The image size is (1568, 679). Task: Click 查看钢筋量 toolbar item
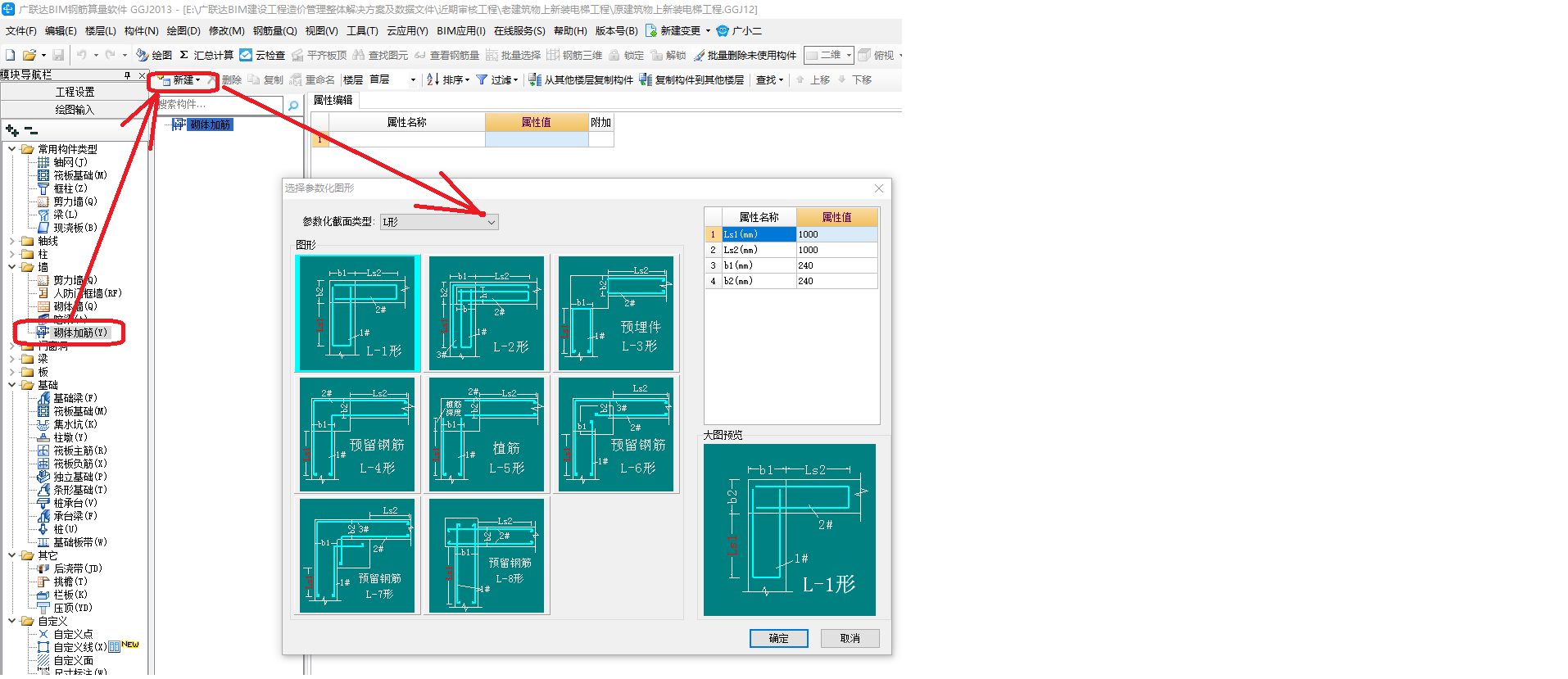tap(446, 55)
